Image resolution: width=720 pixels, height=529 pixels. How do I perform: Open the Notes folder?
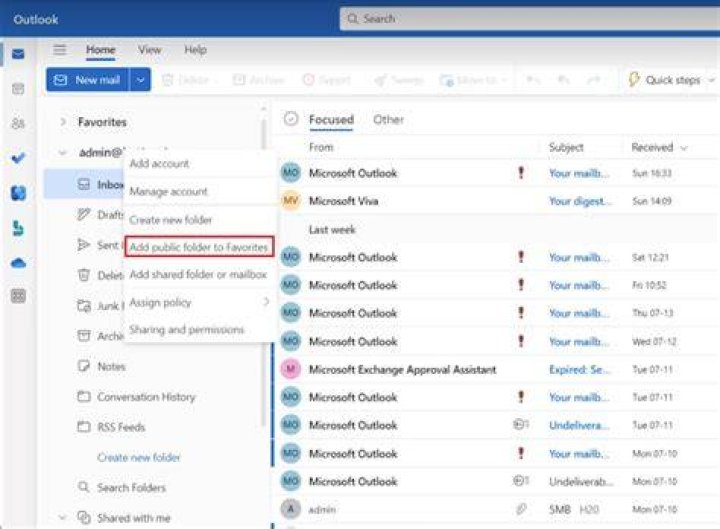[112, 366]
